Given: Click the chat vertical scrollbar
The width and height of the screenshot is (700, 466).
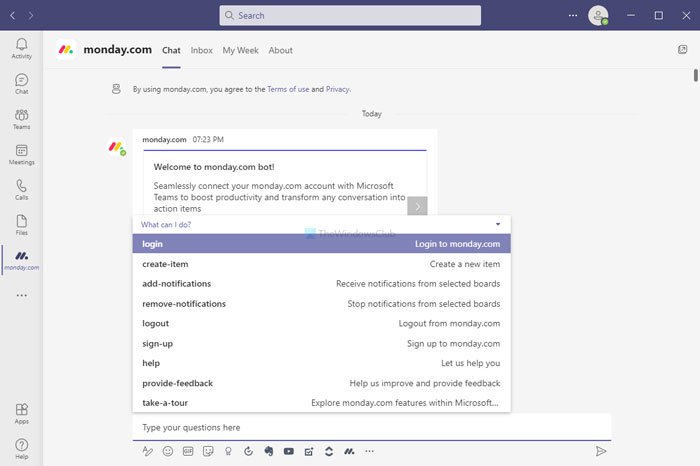Looking at the screenshot, I should click(696, 75).
